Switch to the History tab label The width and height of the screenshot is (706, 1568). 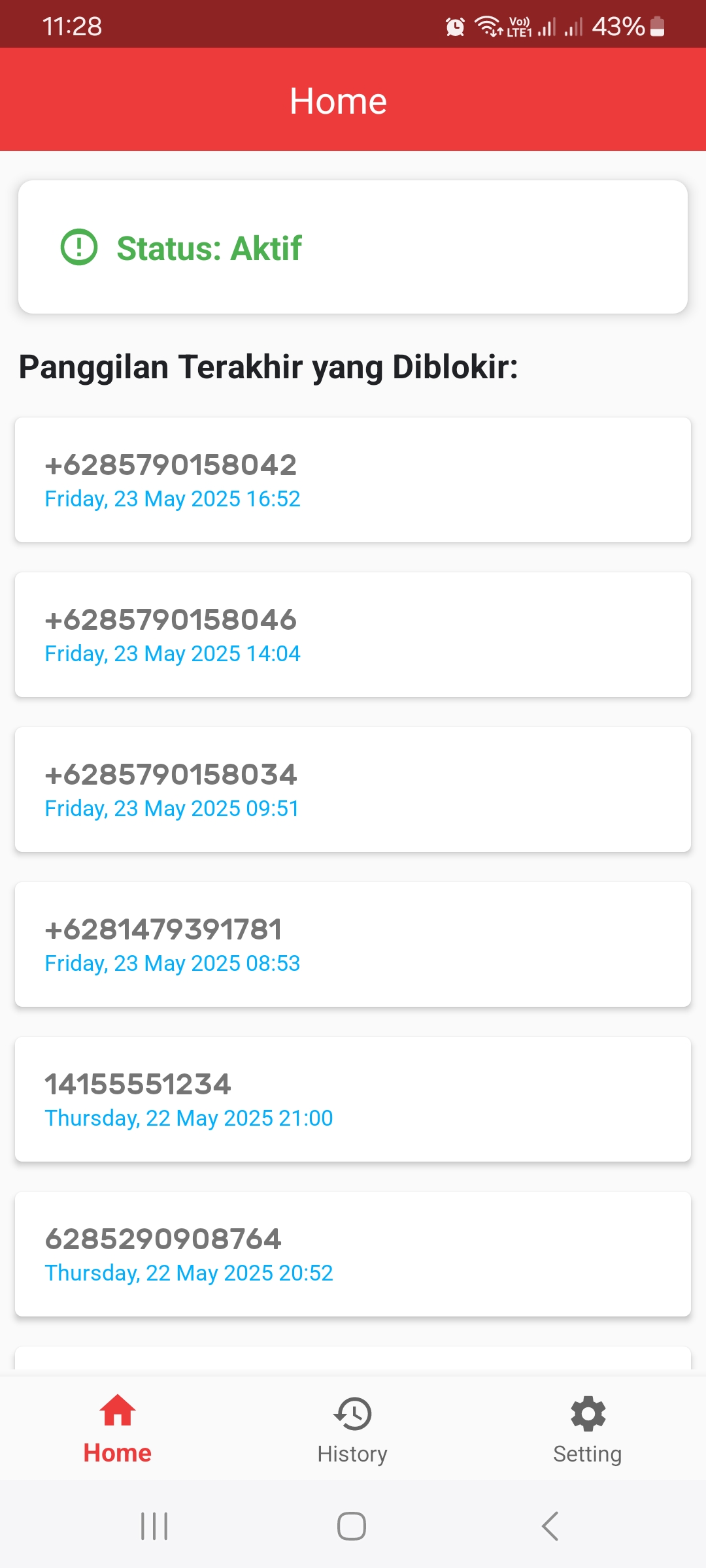352,1454
